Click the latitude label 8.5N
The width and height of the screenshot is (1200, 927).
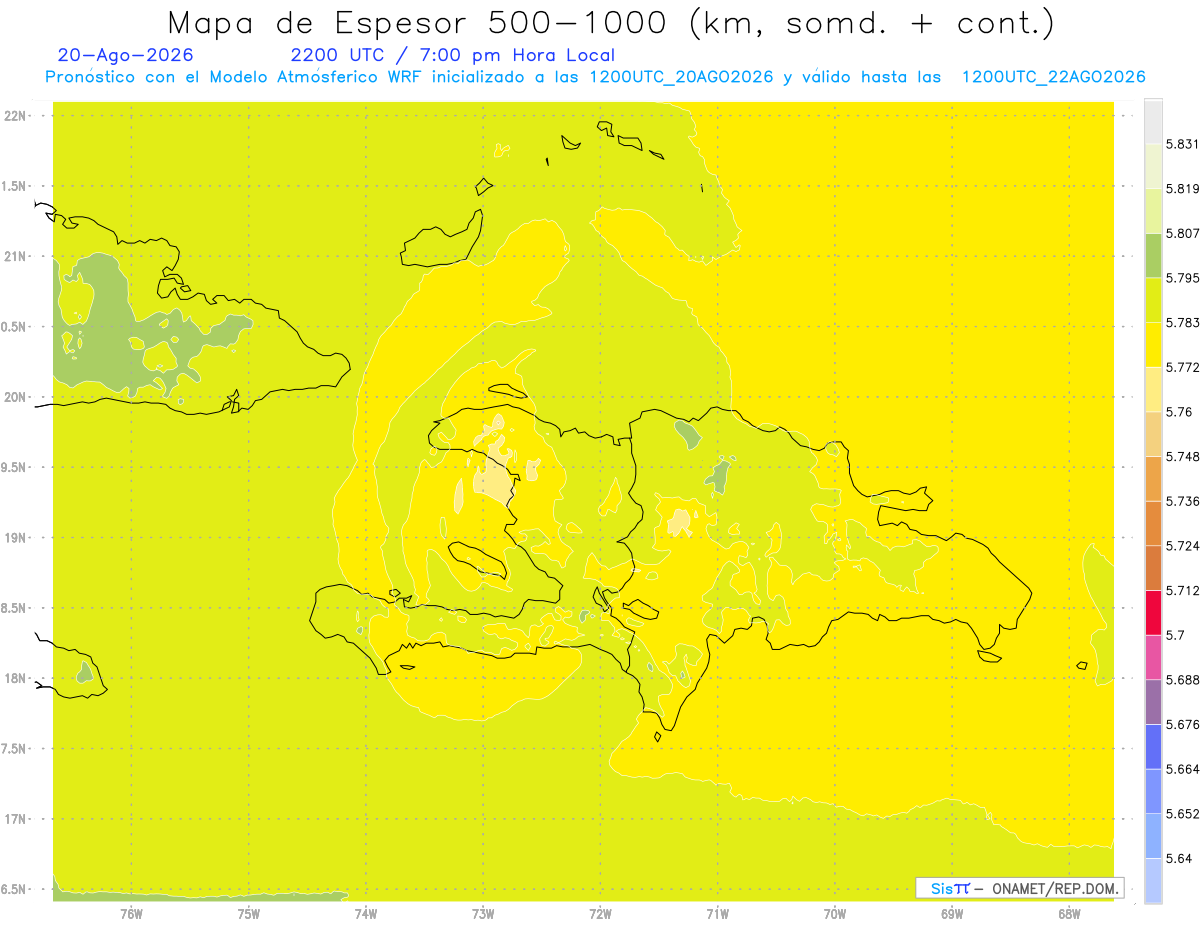(15, 608)
